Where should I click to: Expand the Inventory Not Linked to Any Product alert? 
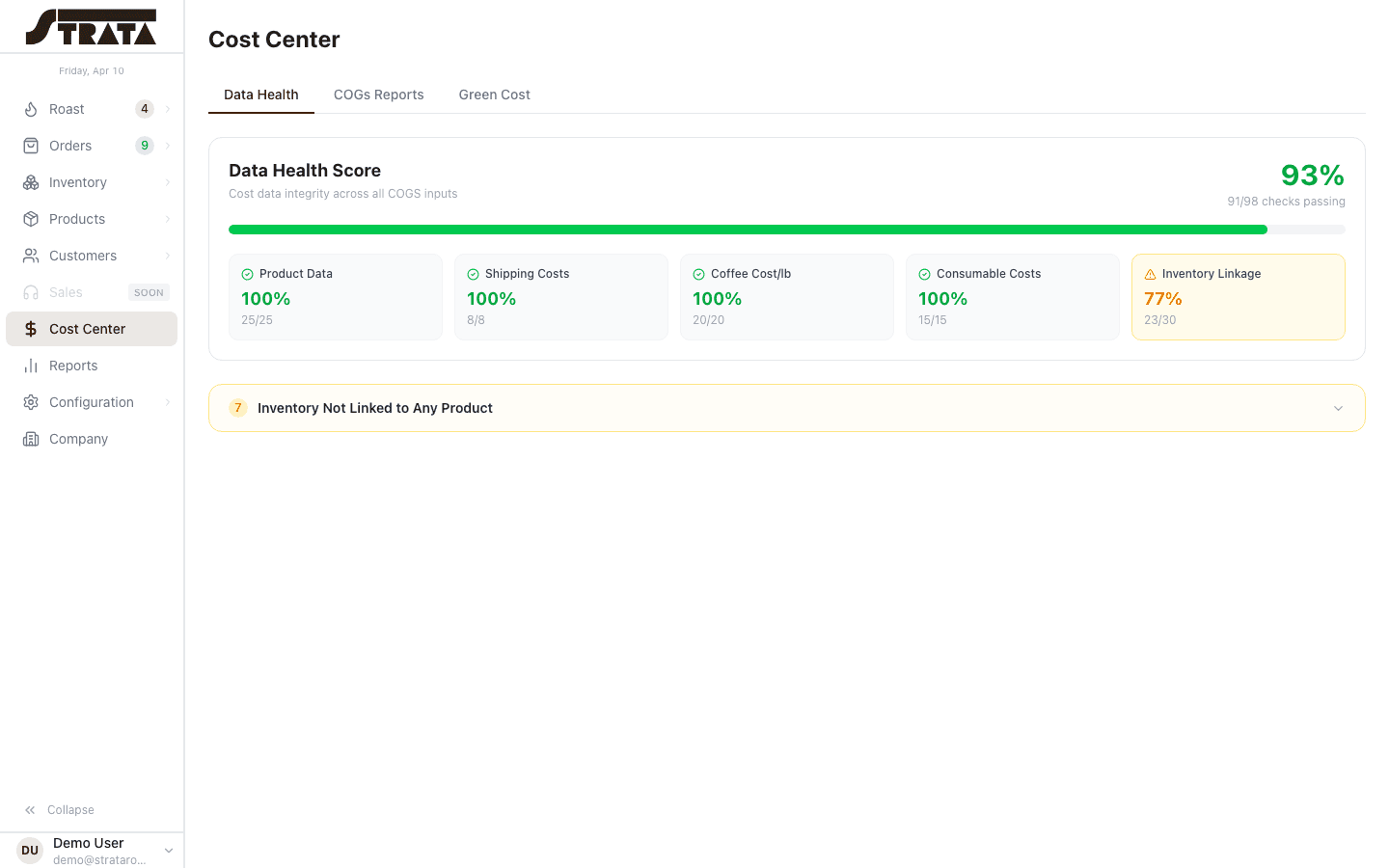coord(786,407)
